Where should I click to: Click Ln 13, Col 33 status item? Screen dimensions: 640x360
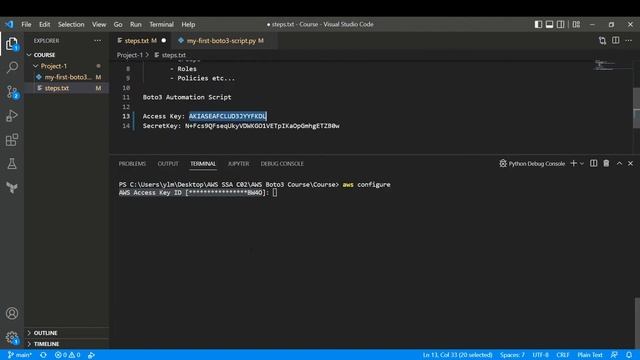coord(457,355)
